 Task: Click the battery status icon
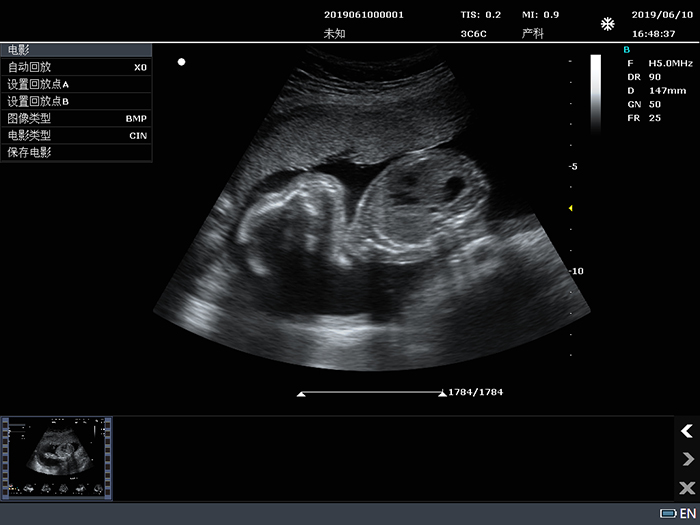(x=668, y=513)
